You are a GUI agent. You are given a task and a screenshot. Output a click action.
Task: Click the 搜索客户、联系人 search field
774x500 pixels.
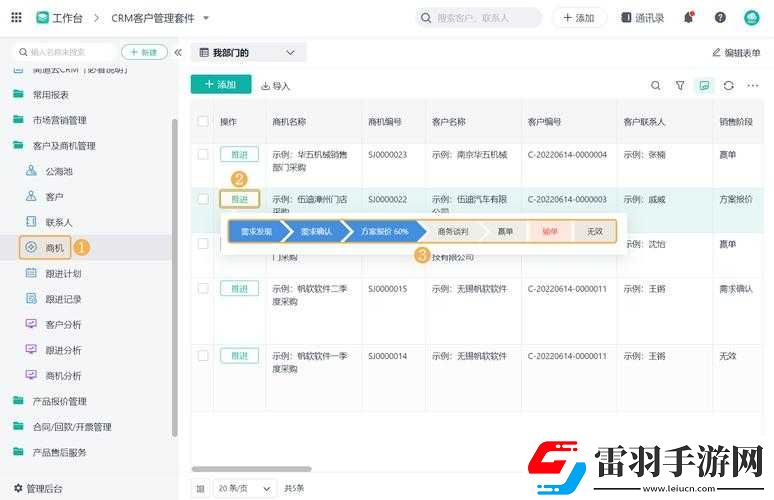coord(478,18)
